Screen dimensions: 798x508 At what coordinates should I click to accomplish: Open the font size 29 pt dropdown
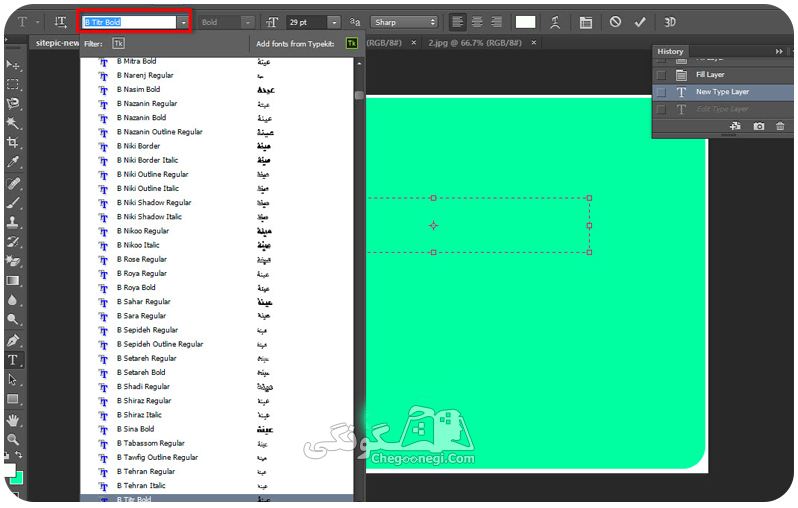pyautogui.click(x=334, y=22)
